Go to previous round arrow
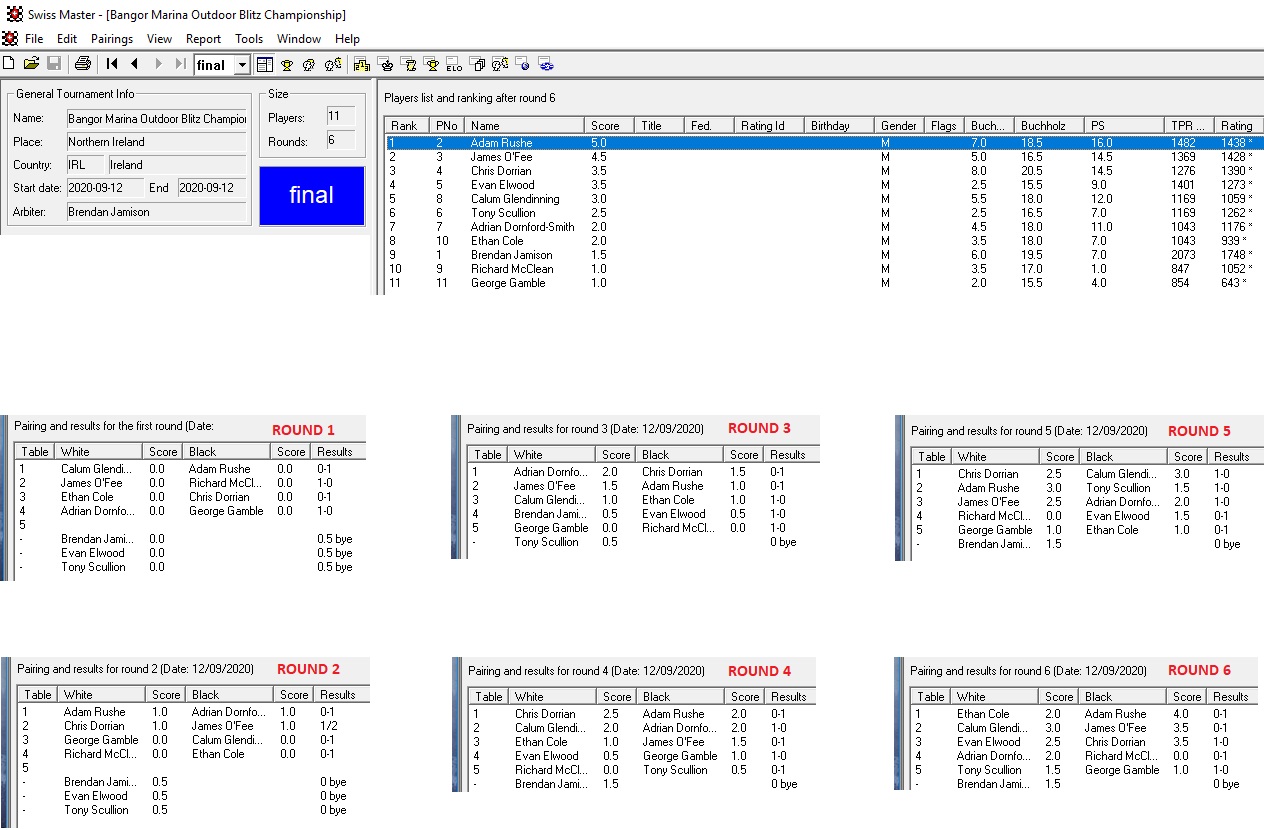The height and width of the screenshot is (830, 1264). point(134,64)
